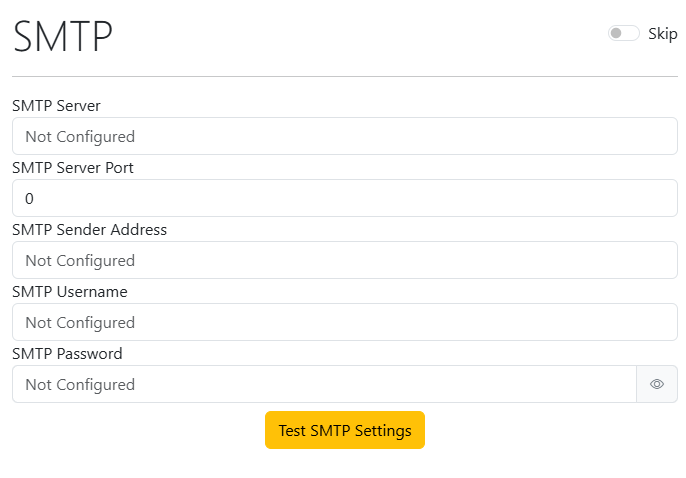Click the divider line below SMTP heading
This screenshot has width=686, height=478.
coord(344,76)
